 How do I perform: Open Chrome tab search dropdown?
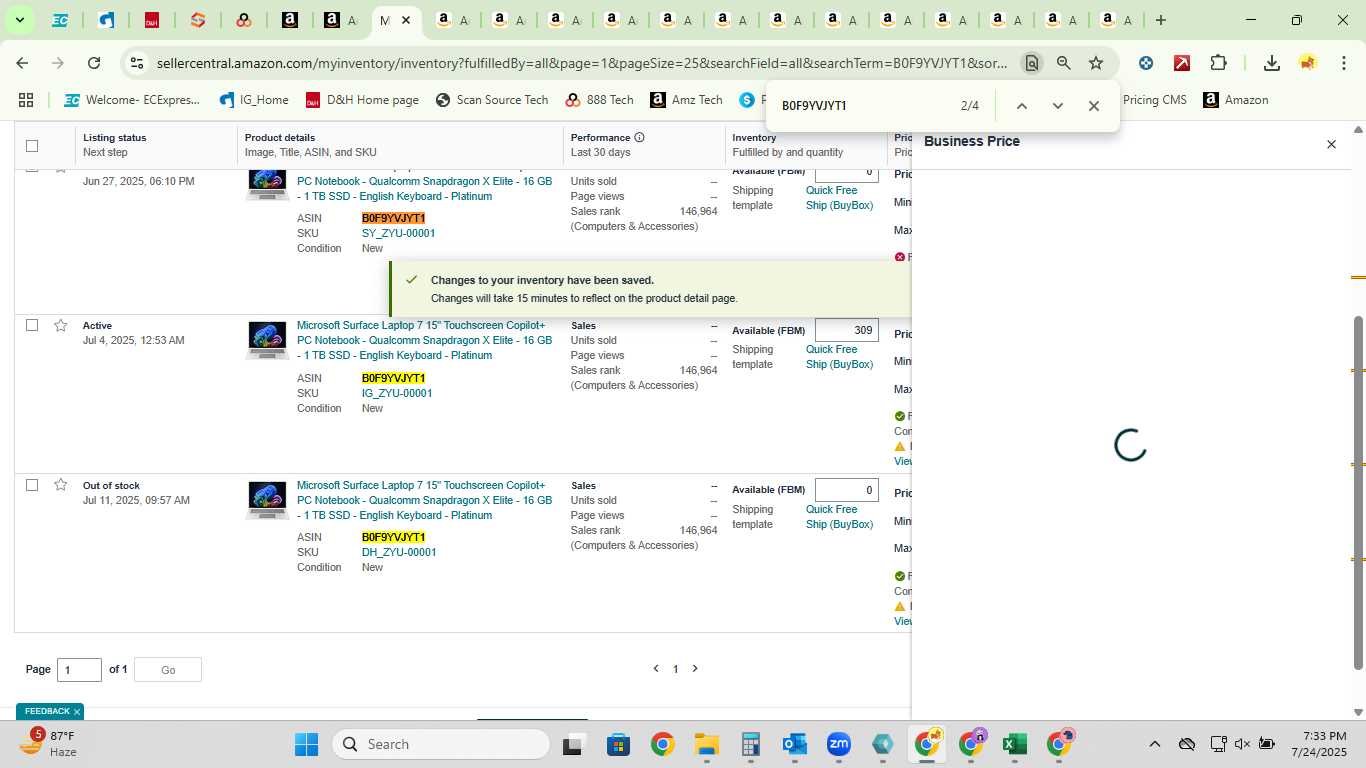point(19,20)
